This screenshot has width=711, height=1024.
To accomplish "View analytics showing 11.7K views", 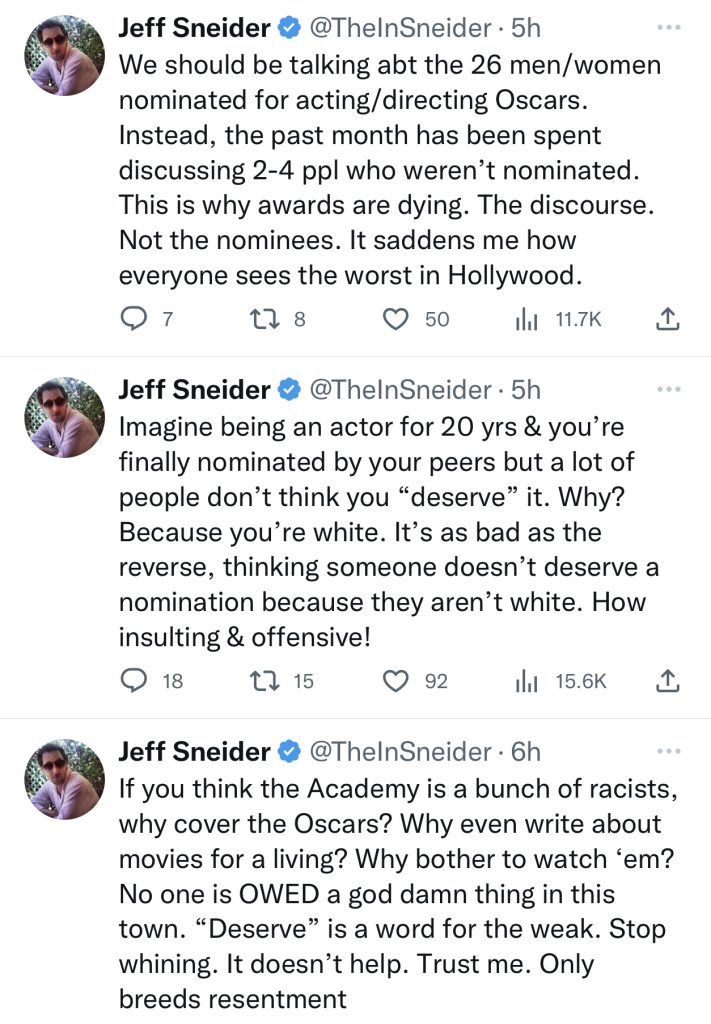I will [x=525, y=319].
